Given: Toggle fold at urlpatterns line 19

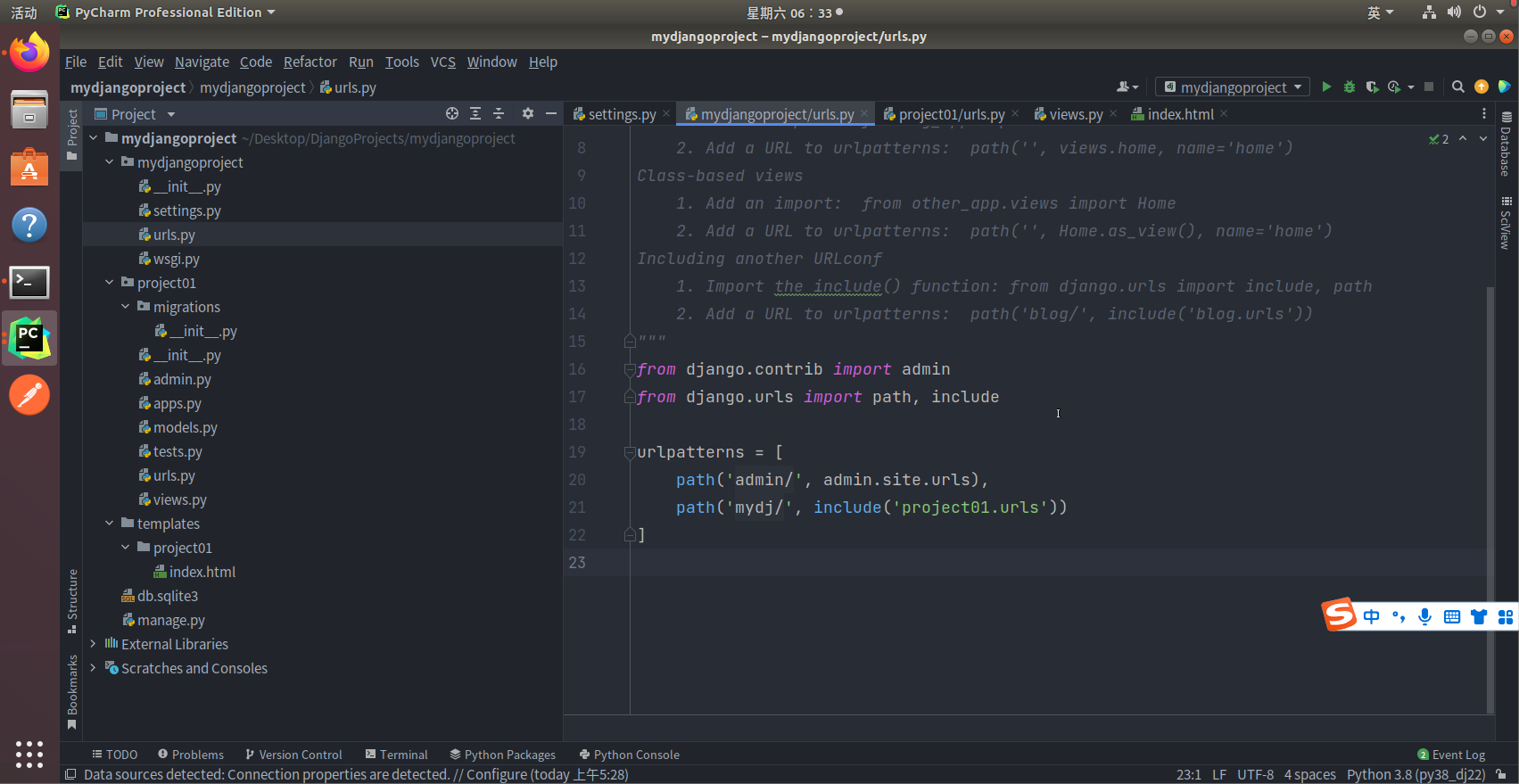Looking at the screenshot, I should [x=630, y=452].
